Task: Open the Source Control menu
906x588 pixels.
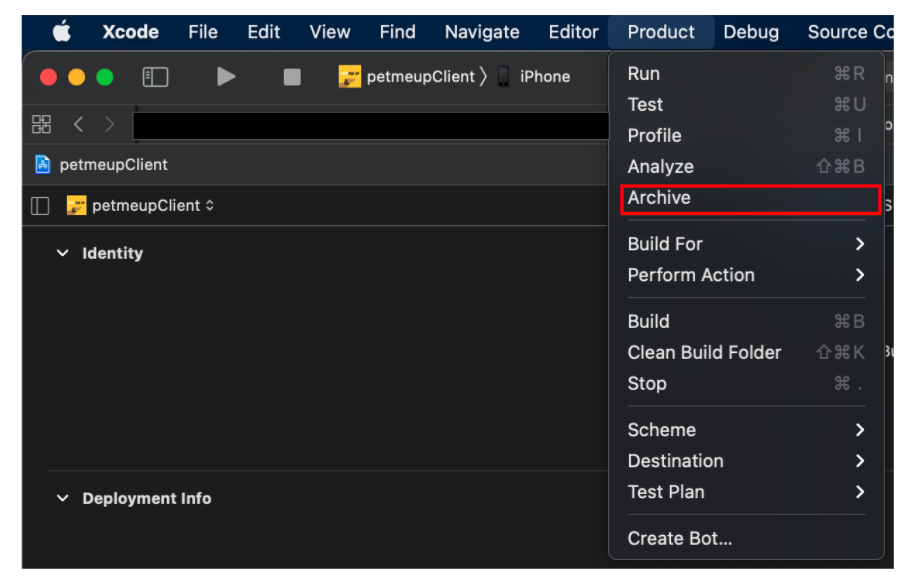Action: [x=851, y=32]
